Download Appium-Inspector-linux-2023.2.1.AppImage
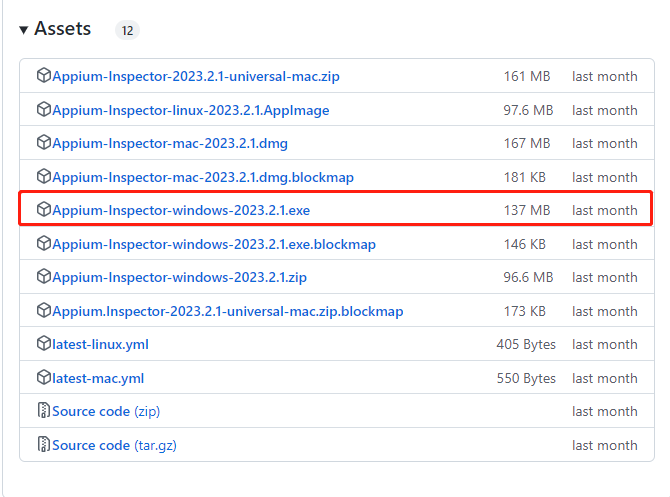 click(x=191, y=110)
